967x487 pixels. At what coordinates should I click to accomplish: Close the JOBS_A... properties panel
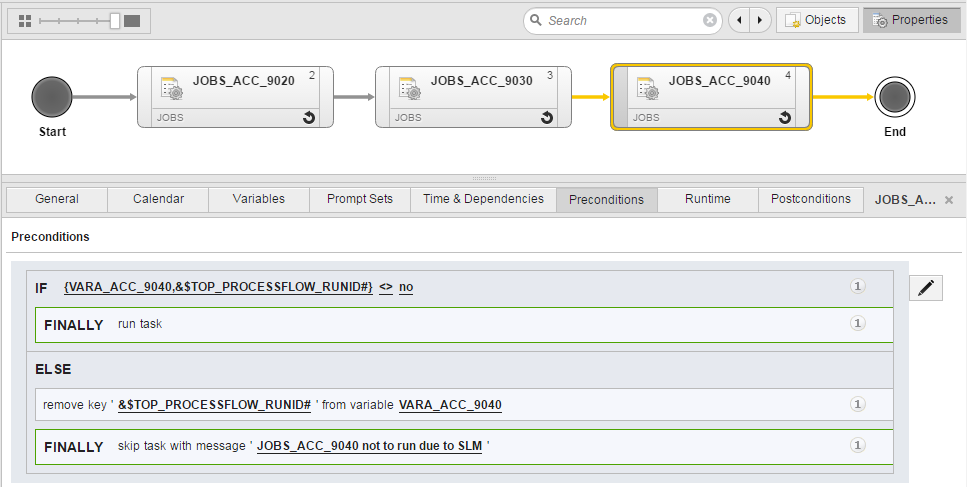[x=949, y=200]
